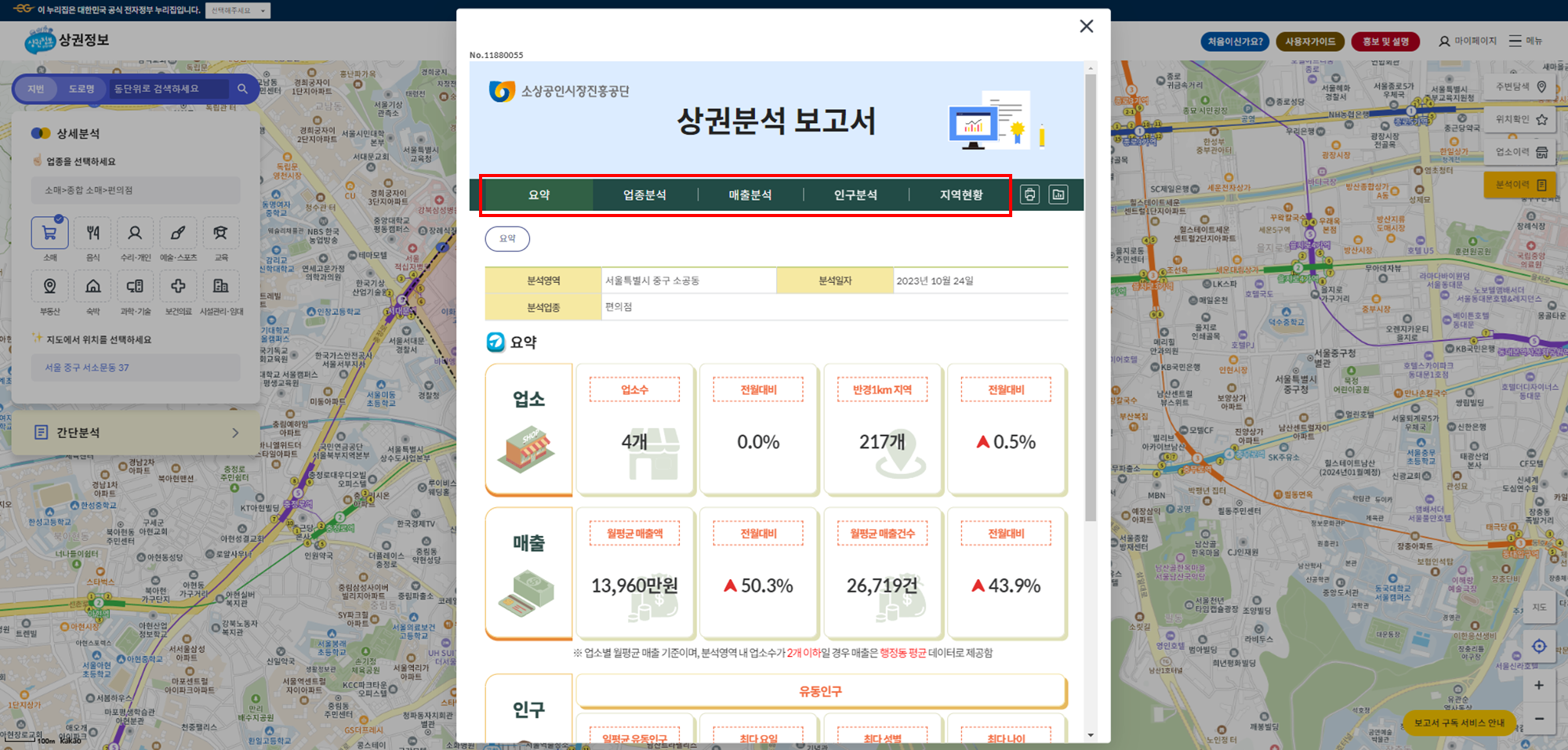Select the 보건의료 medical category icon
Image resolution: width=1568 pixels, height=750 pixels.
click(x=178, y=287)
